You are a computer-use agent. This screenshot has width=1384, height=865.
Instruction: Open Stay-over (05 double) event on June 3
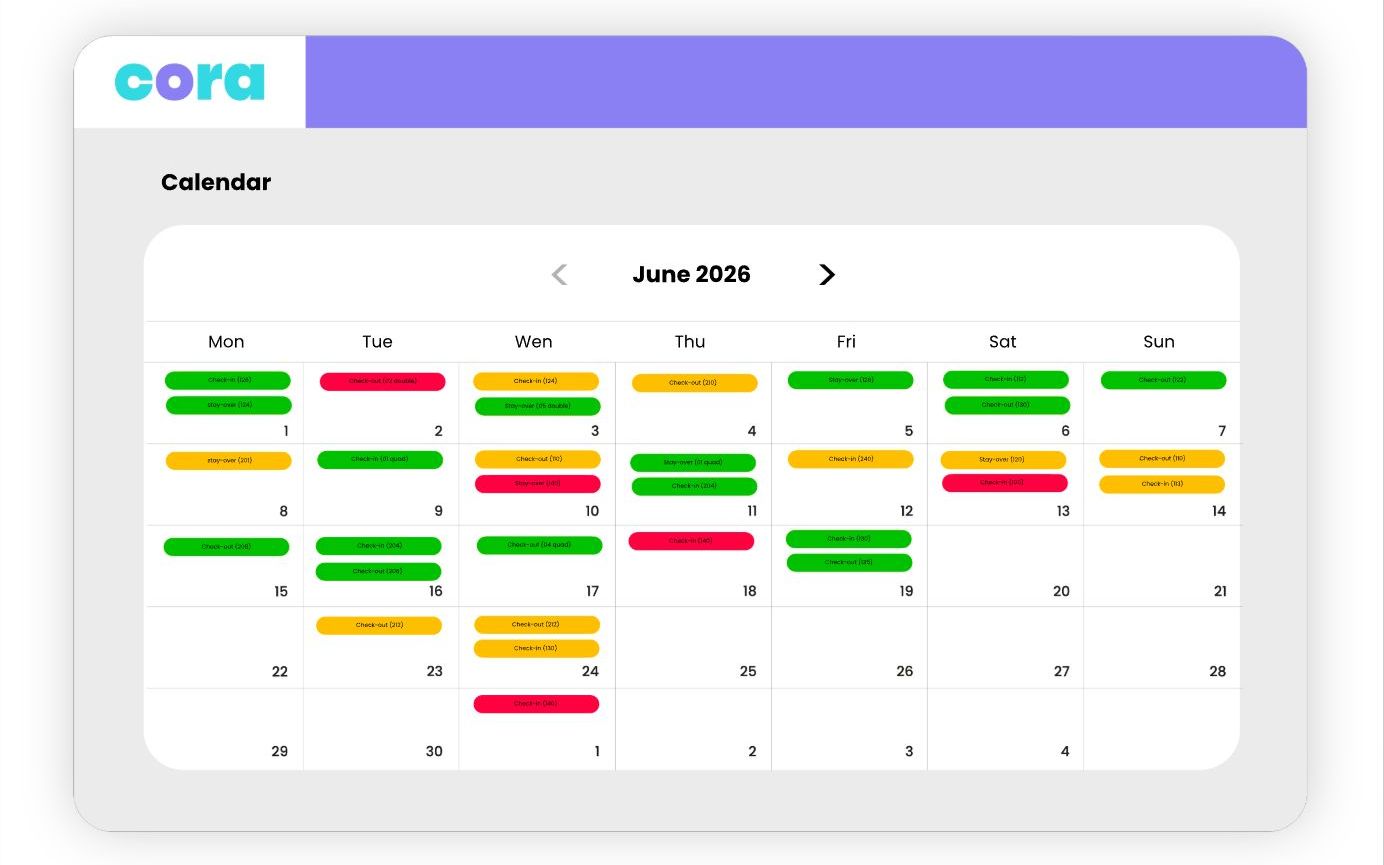[538, 406]
